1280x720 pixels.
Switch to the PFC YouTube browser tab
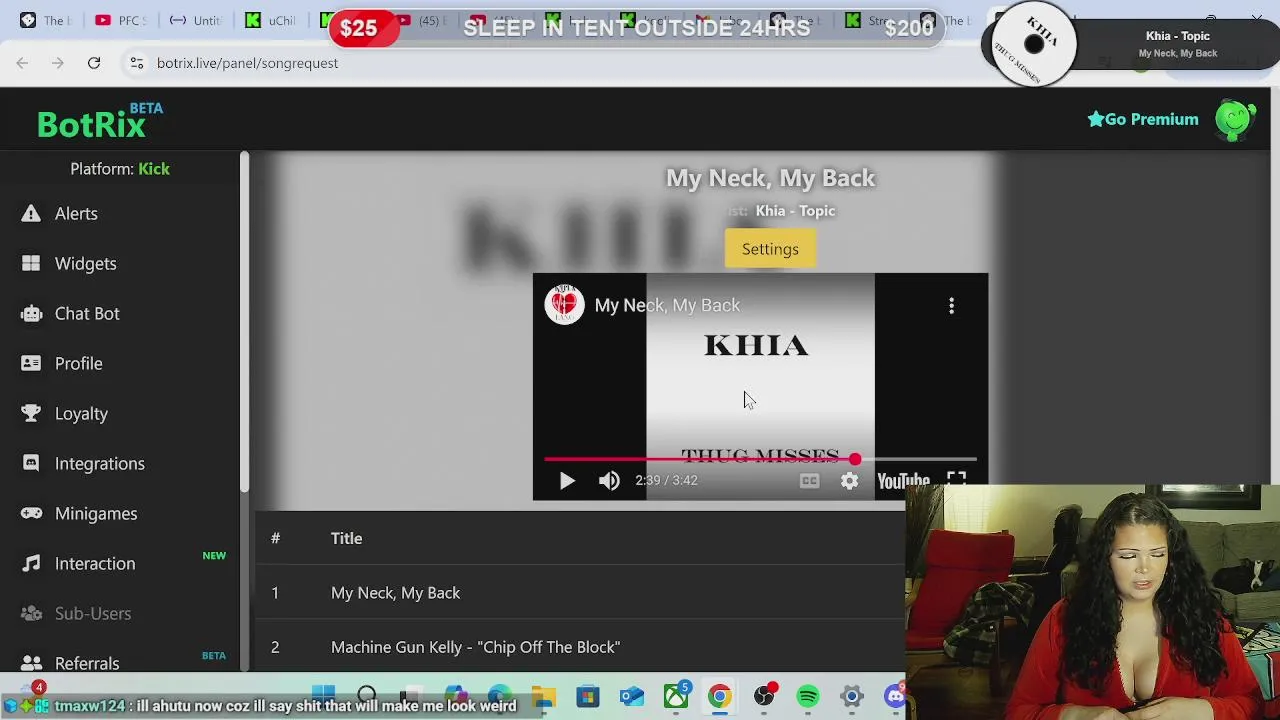coord(119,20)
